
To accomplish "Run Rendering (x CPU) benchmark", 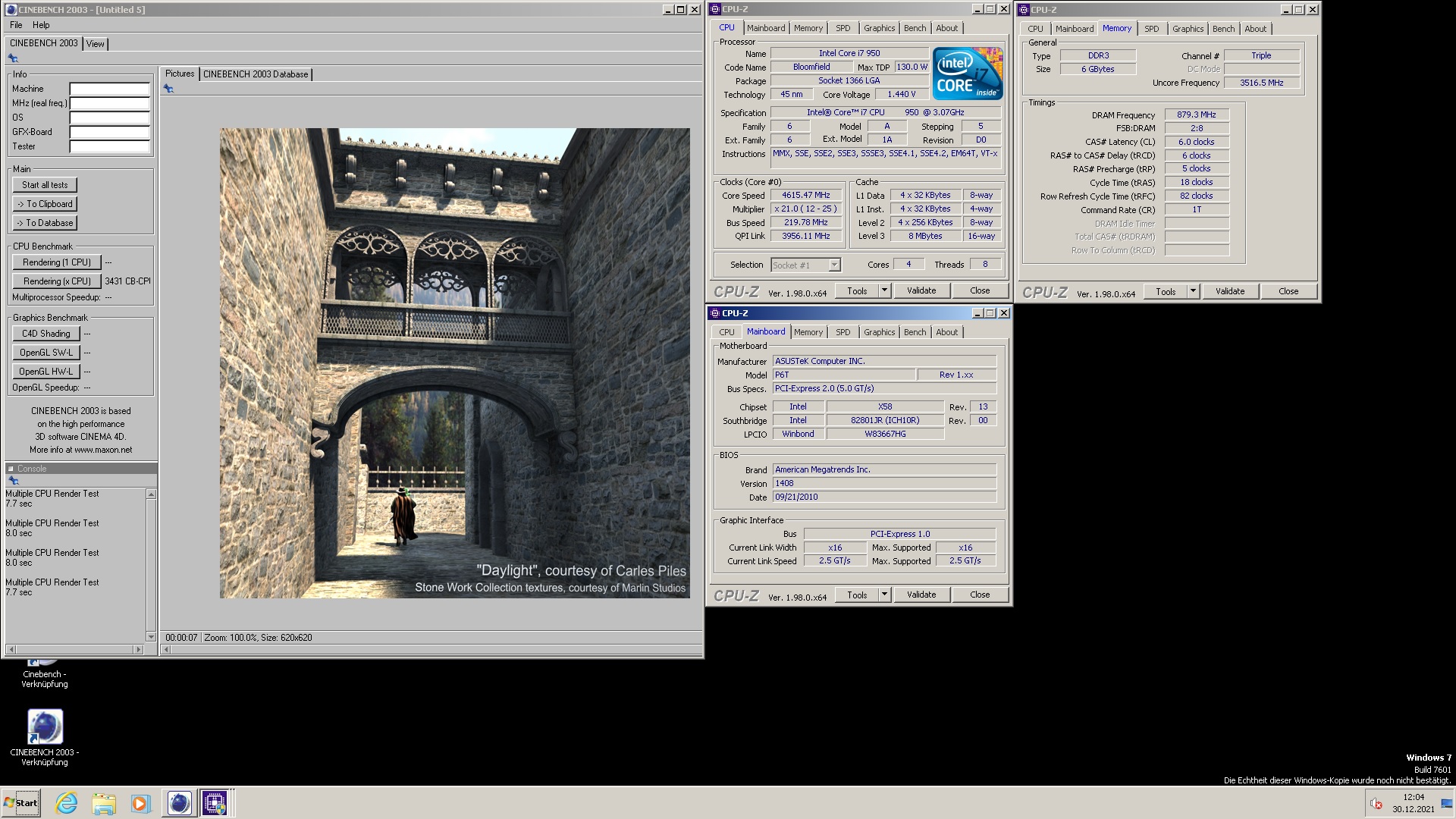I will pyautogui.click(x=57, y=281).
